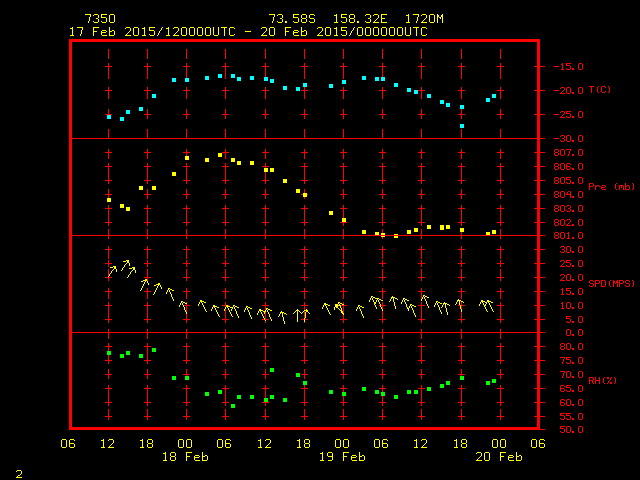Click the "80.0" humidity scale value

click(x=571, y=347)
